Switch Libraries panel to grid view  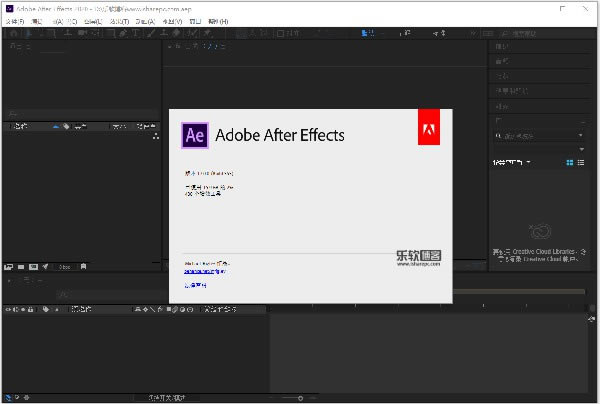pos(570,162)
